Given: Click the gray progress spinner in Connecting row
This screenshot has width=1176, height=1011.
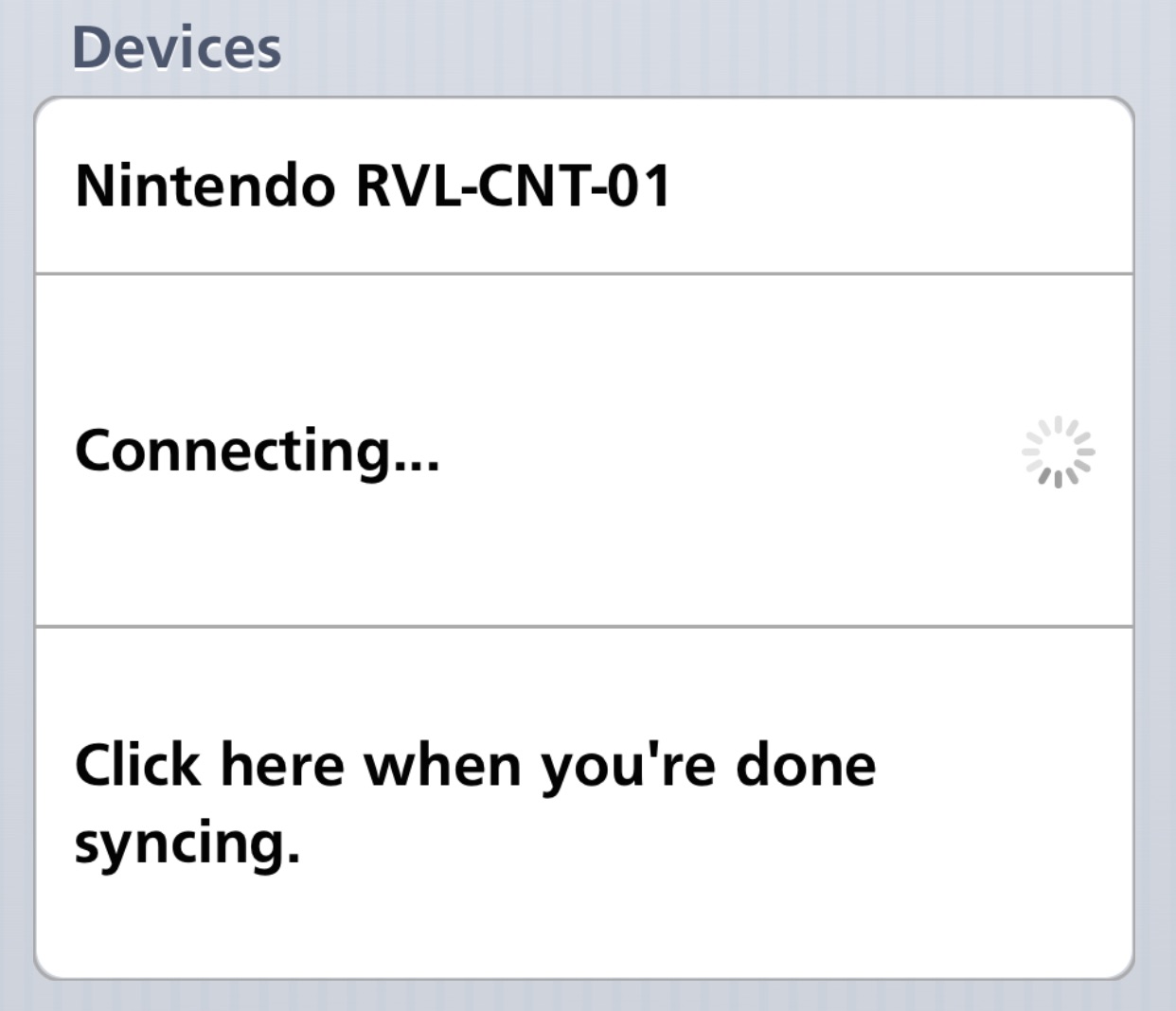Looking at the screenshot, I should click(1058, 452).
